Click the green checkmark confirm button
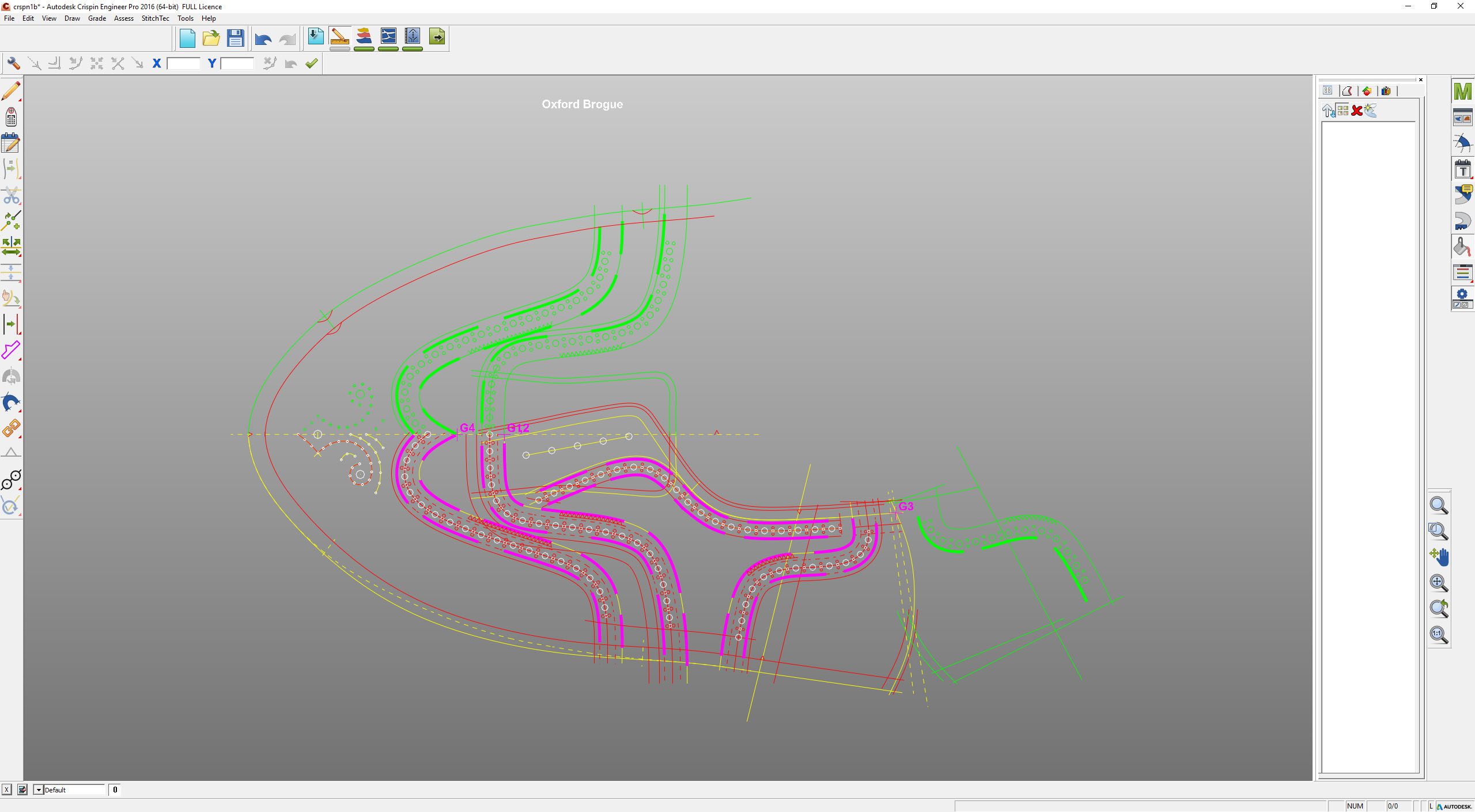 (312, 63)
